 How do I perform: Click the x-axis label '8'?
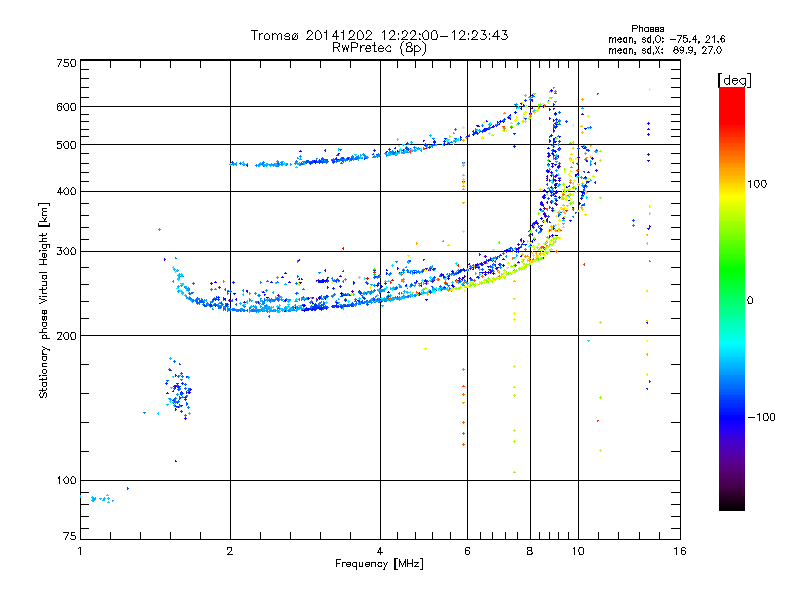point(530,551)
